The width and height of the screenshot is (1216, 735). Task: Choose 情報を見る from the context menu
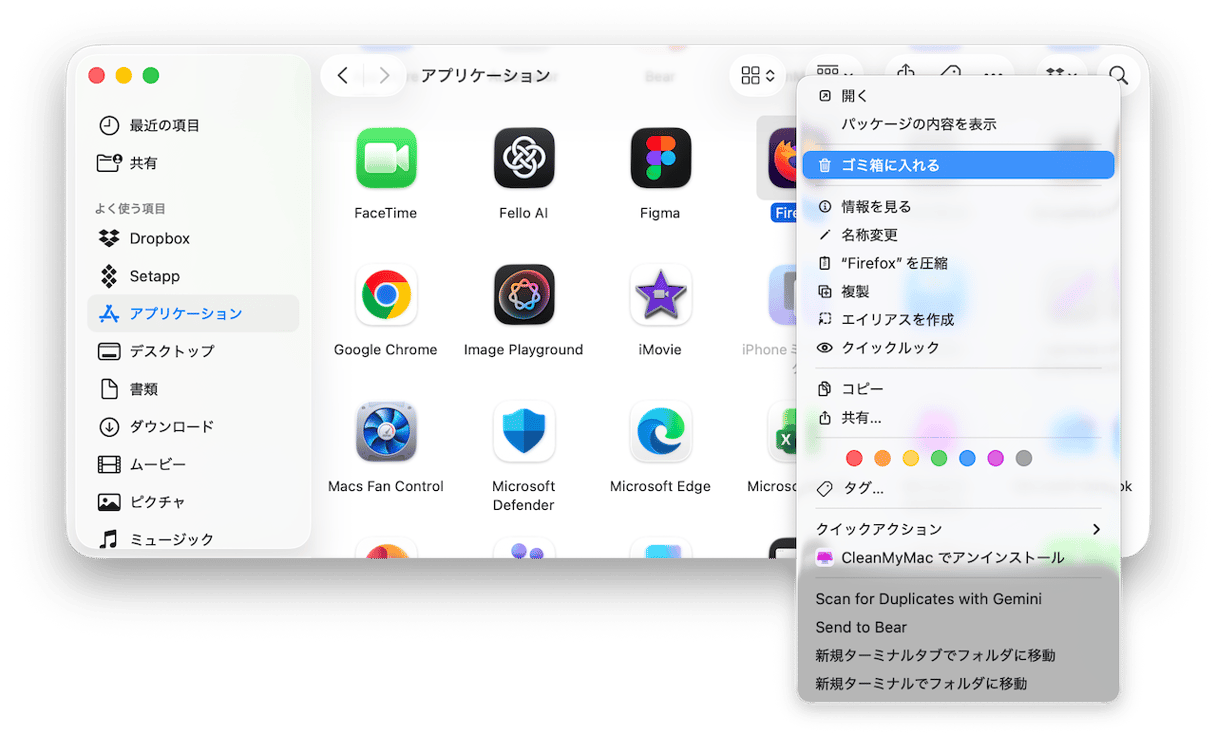[x=958, y=206]
